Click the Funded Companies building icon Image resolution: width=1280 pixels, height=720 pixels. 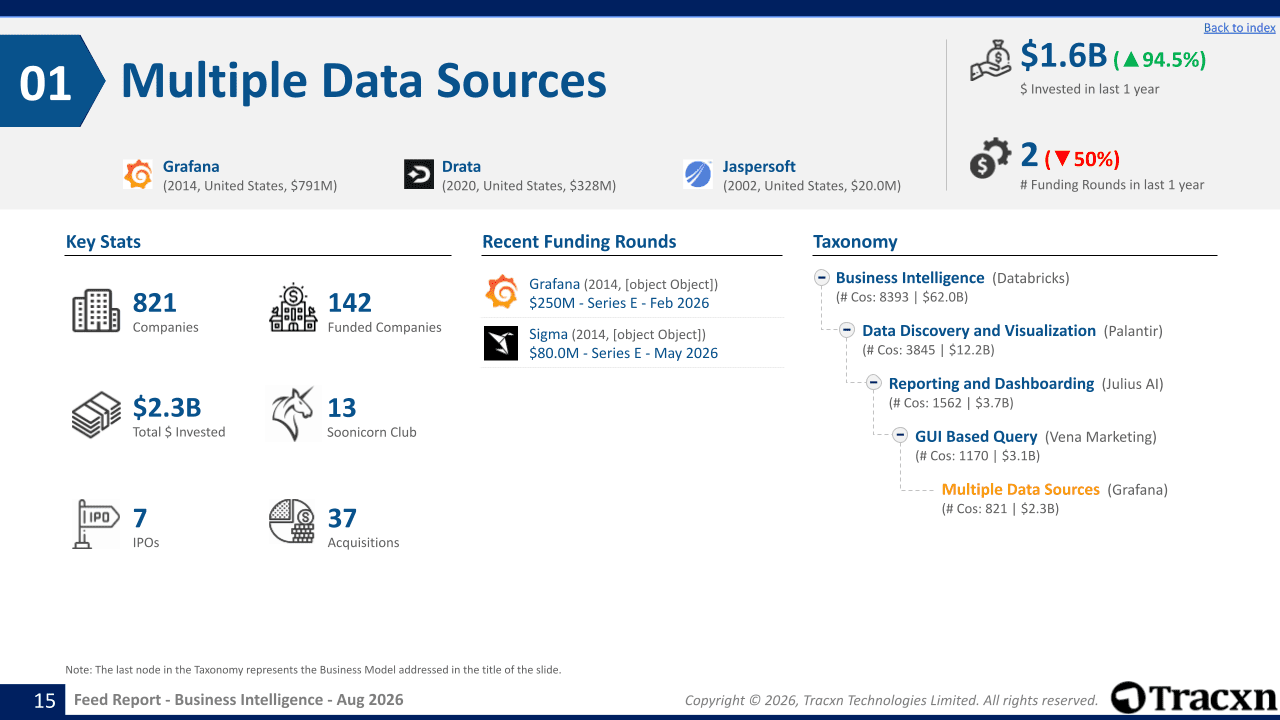click(293, 308)
